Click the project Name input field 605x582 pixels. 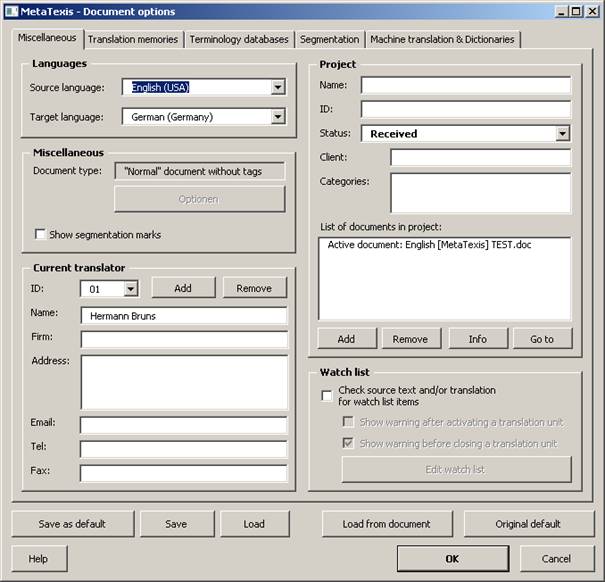pos(466,85)
